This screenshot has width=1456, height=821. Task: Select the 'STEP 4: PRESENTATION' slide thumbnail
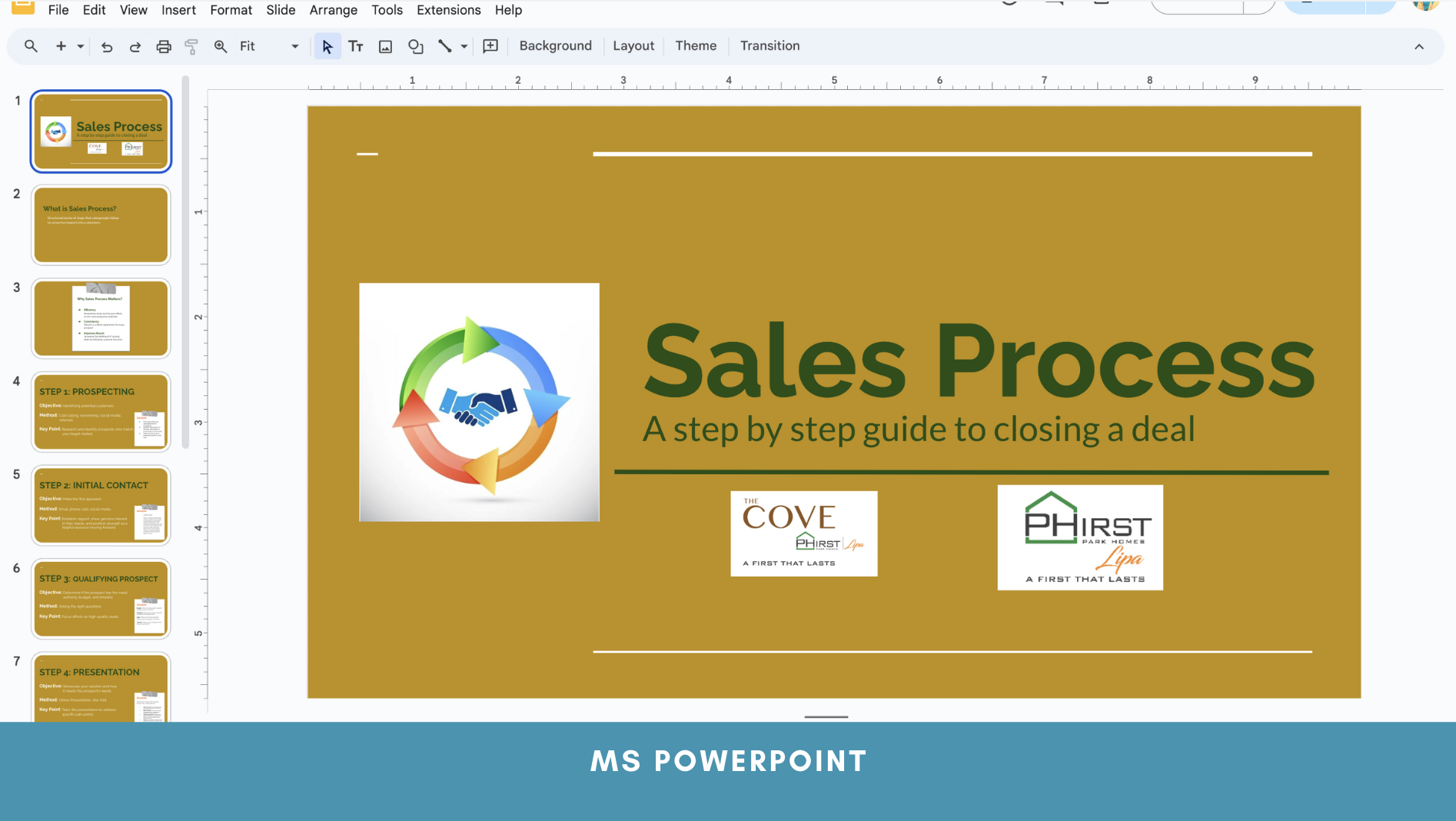101,687
